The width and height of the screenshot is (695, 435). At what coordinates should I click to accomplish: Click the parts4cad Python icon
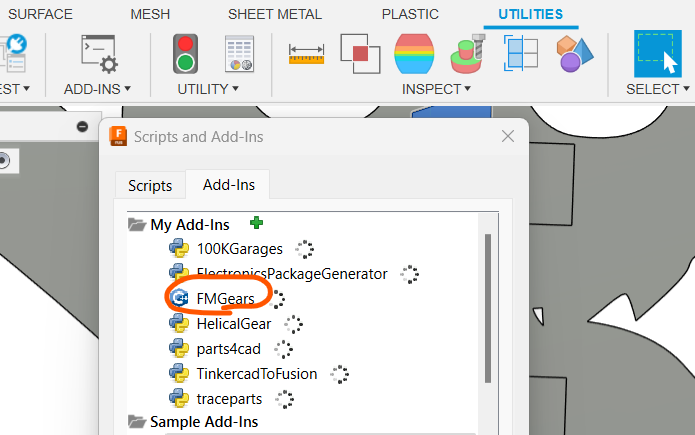179,349
